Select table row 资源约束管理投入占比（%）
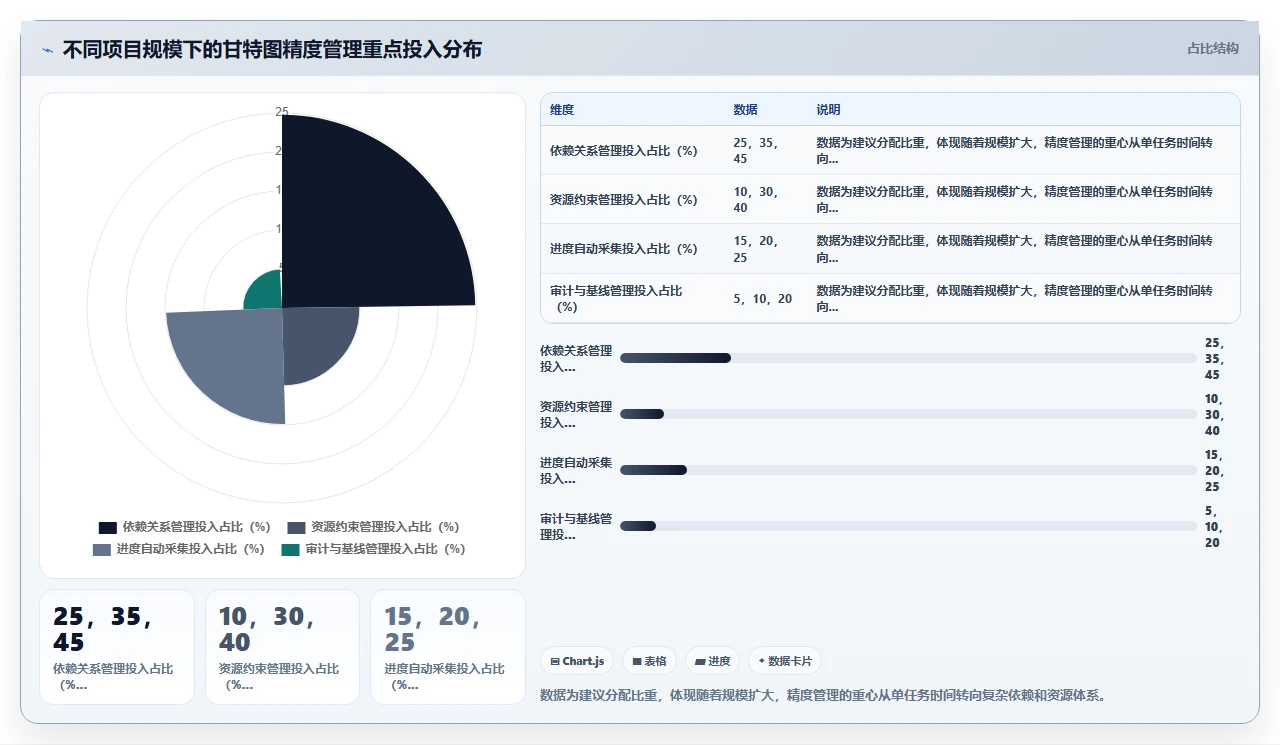 coord(890,200)
